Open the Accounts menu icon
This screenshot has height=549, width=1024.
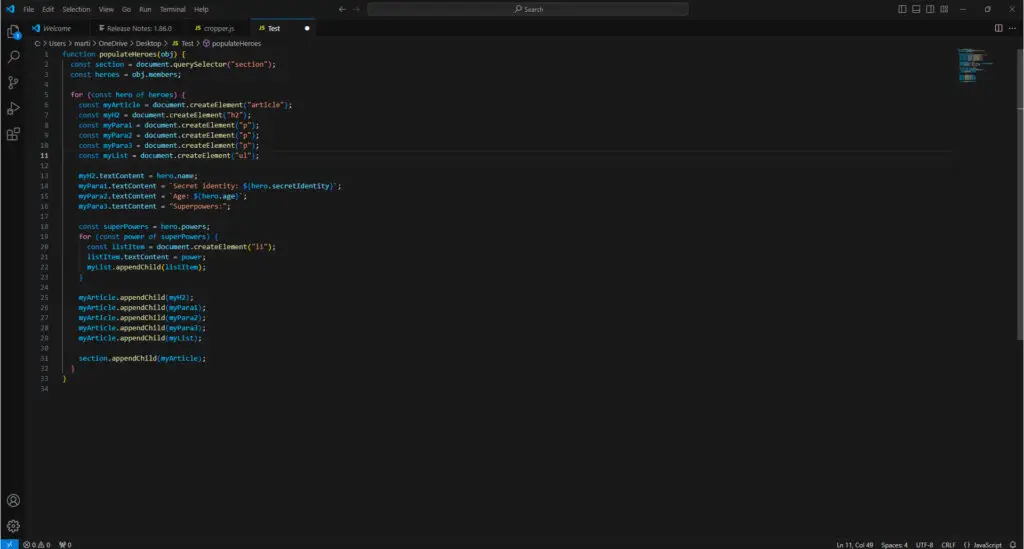tap(13, 501)
